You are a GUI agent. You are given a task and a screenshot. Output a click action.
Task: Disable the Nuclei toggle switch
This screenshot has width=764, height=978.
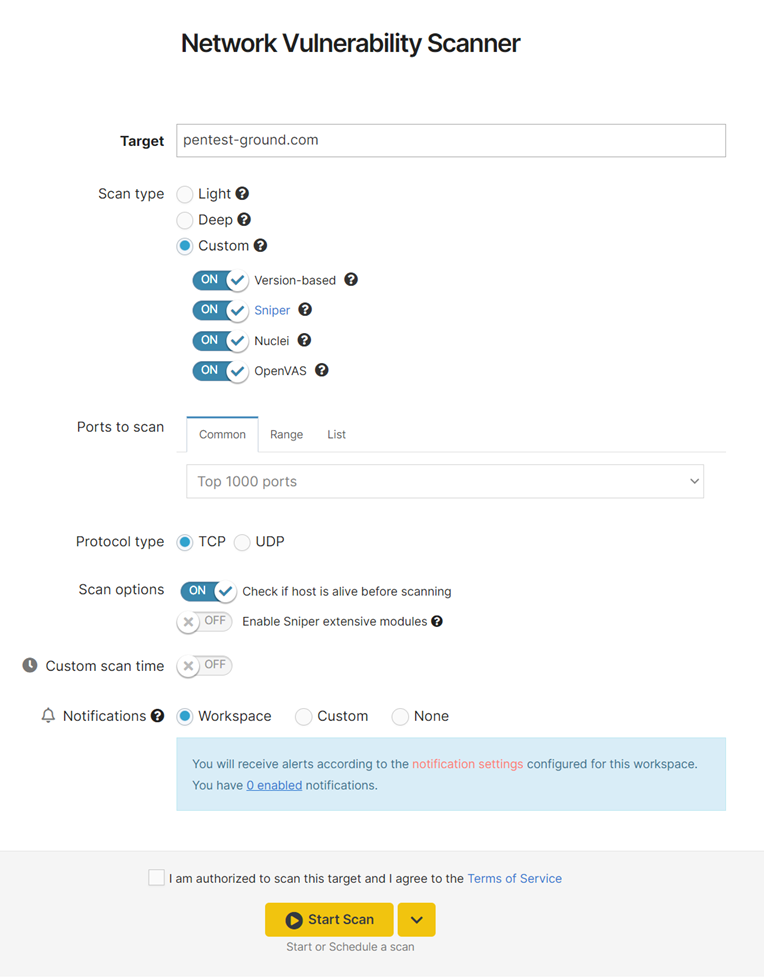pyautogui.click(x=220, y=341)
